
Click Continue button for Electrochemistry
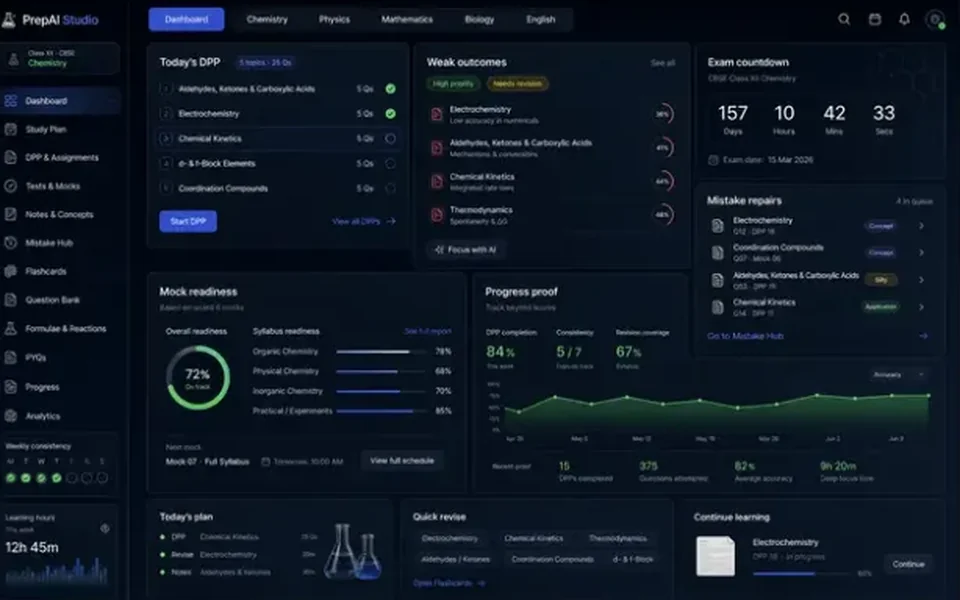(x=908, y=564)
